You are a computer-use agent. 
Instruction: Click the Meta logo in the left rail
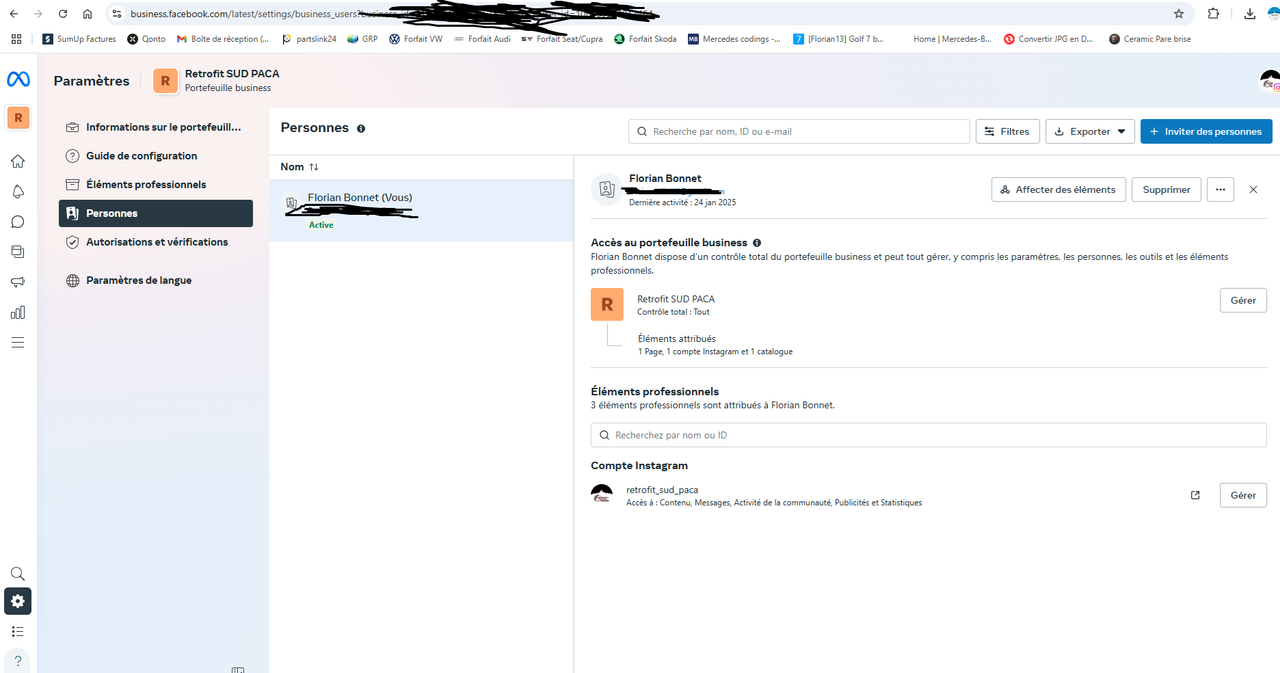[18, 80]
